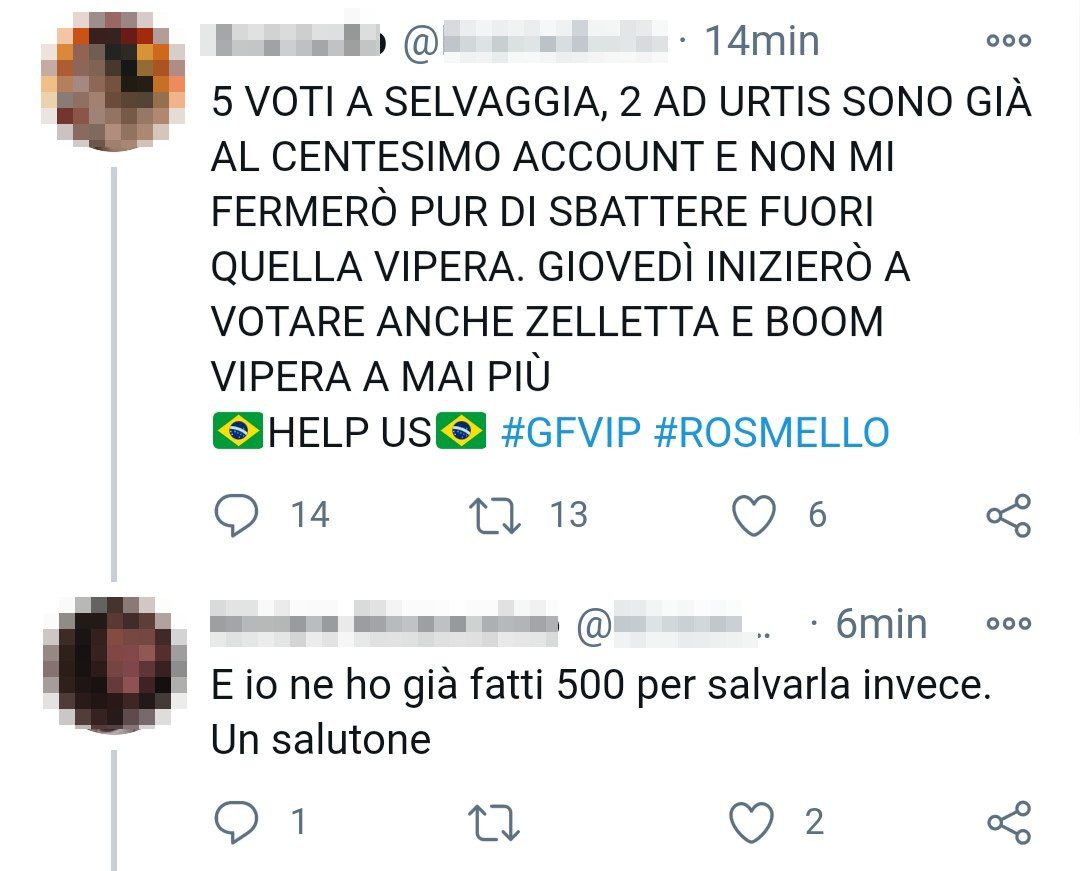
Task: Like the '500 per salvarla' reply
Action: pos(751,823)
